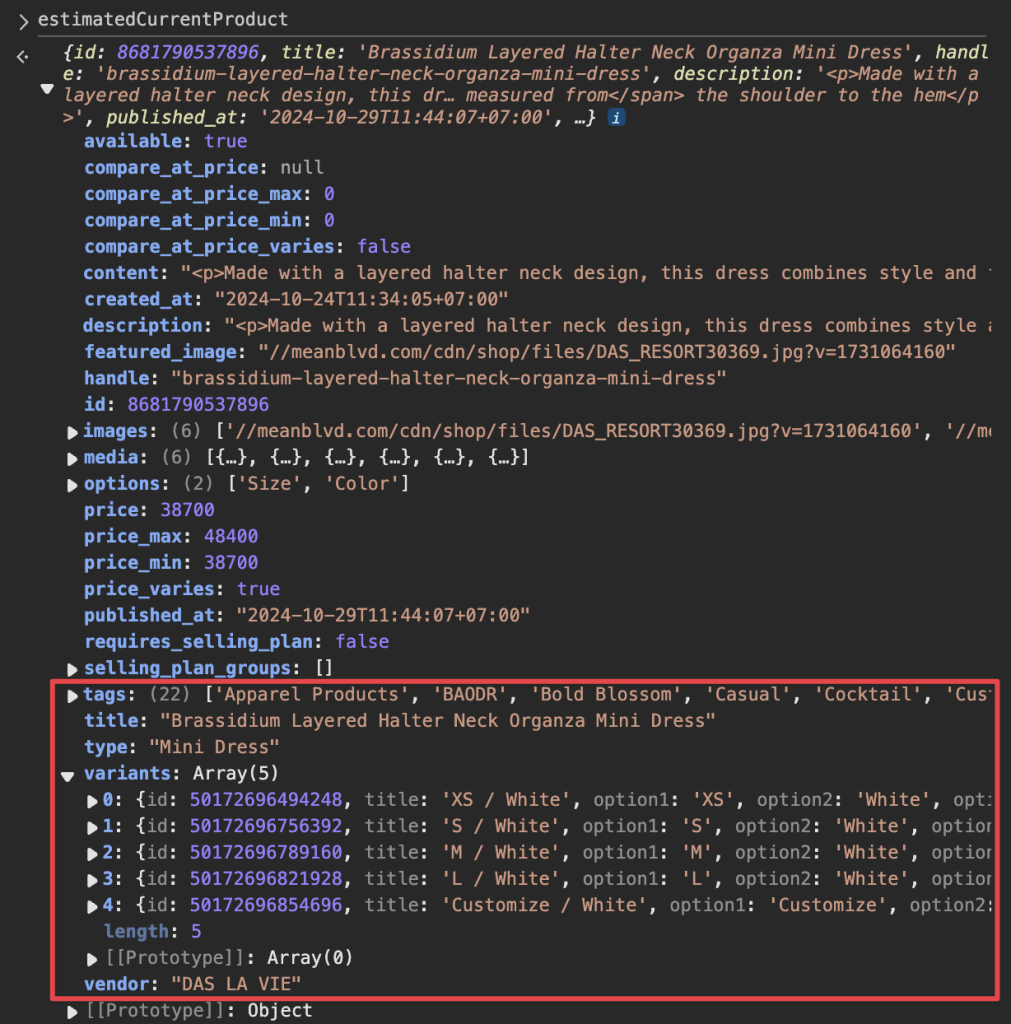Click the published_at property timestamp row
The height and width of the screenshot is (1024, 1011).
click(307, 615)
